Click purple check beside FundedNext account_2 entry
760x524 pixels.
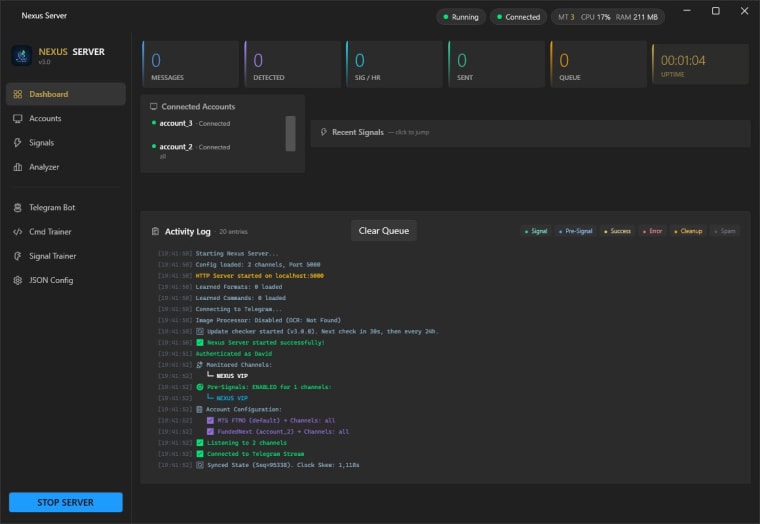point(210,431)
